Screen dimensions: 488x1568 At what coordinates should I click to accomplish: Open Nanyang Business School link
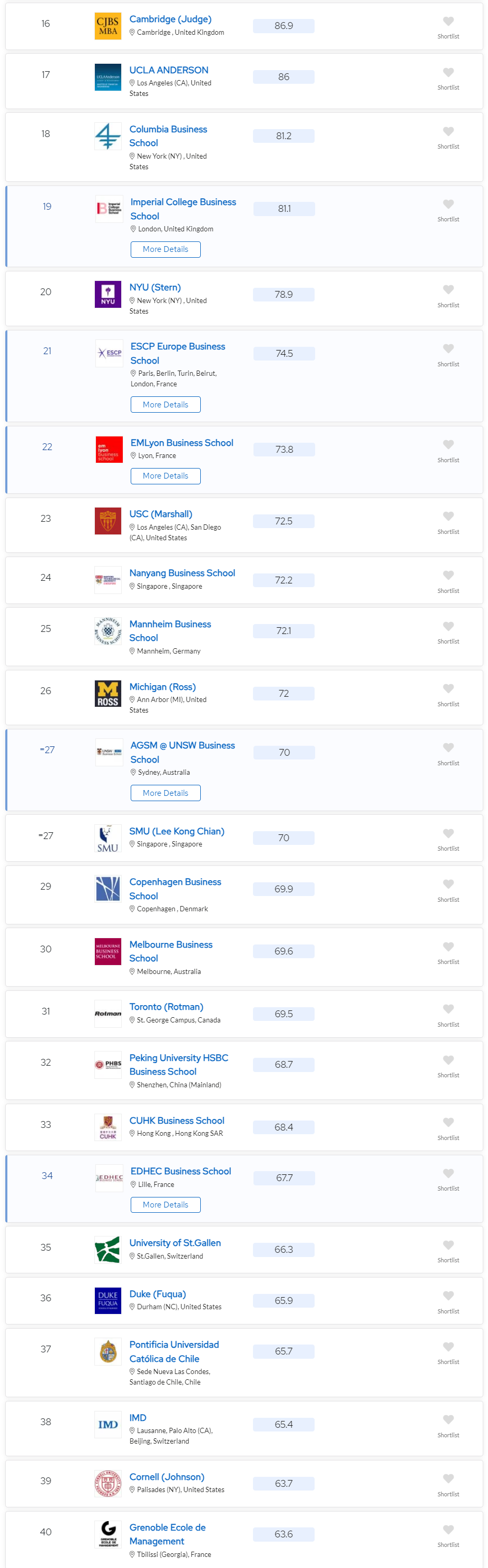click(182, 573)
